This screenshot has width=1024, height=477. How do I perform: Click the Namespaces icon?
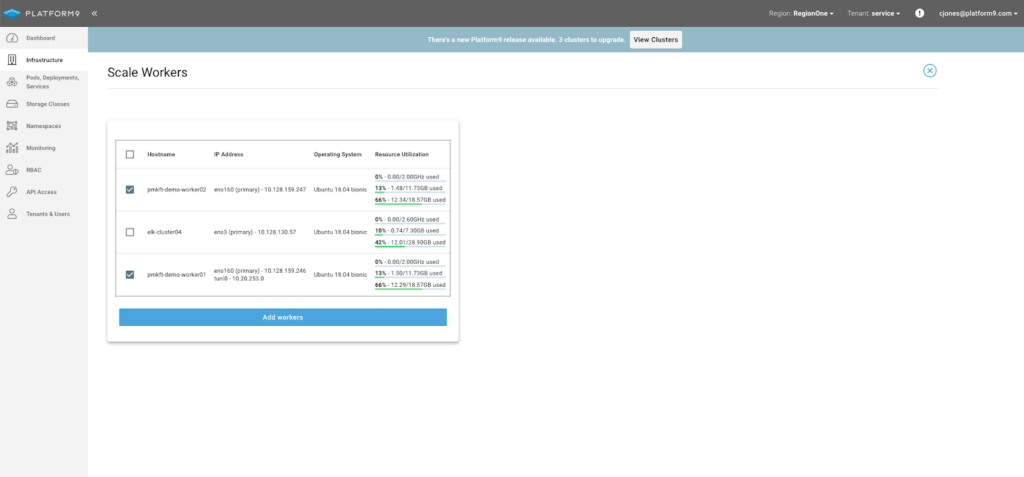click(12, 125)
